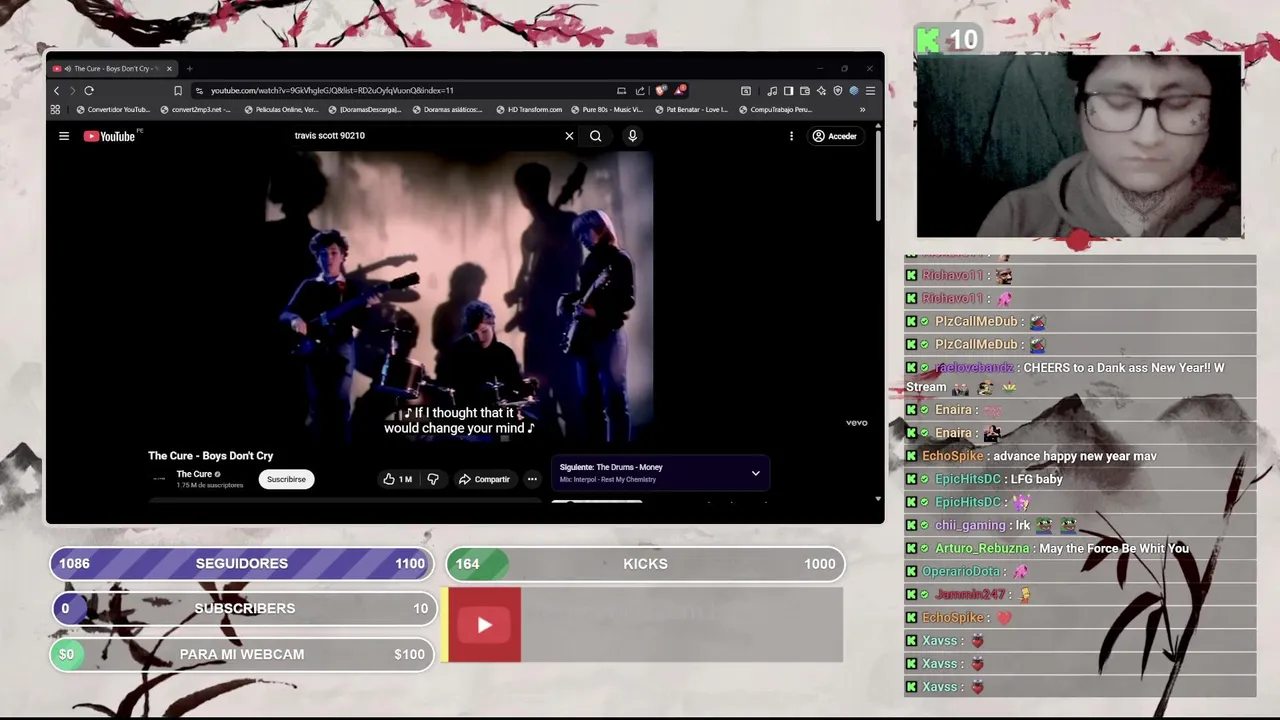Share page link from address bar

tap(640, 91)
